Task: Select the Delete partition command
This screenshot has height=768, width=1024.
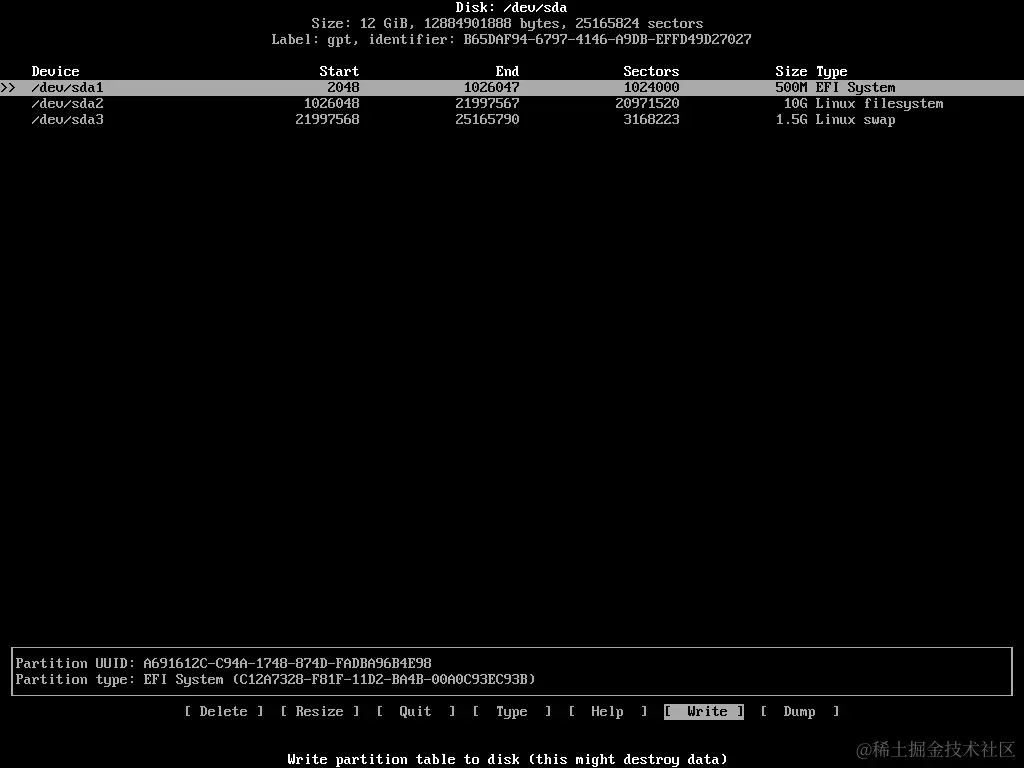Action: pos(223,711)
